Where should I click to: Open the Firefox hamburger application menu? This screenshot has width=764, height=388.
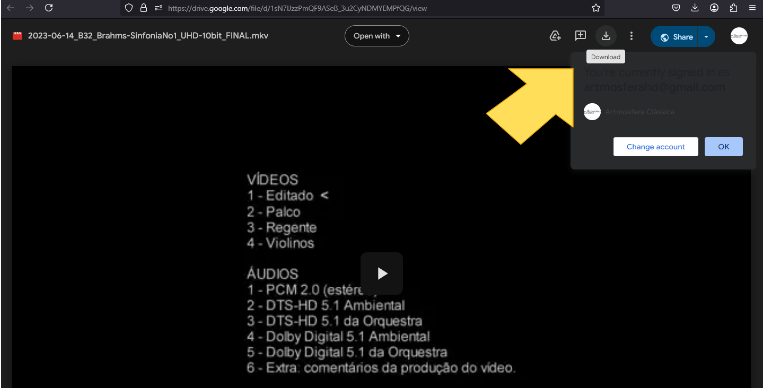753,7
